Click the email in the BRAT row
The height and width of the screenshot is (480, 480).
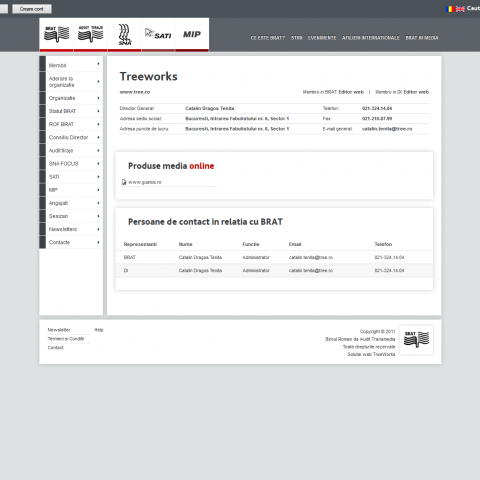point(311,257)
